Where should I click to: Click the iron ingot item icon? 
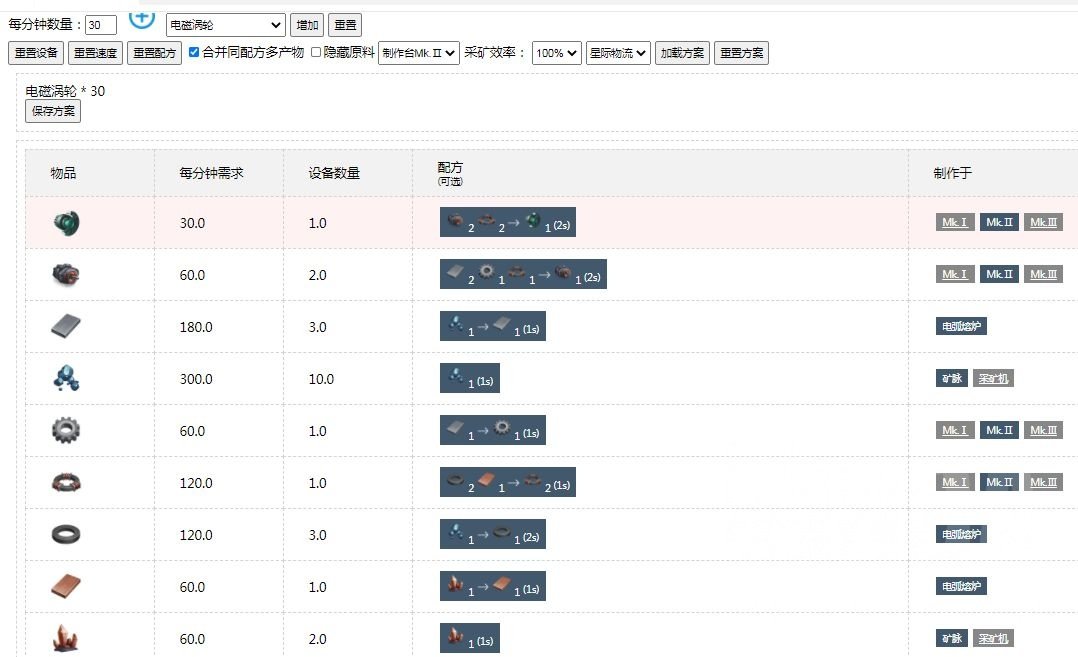click(66, 326)
